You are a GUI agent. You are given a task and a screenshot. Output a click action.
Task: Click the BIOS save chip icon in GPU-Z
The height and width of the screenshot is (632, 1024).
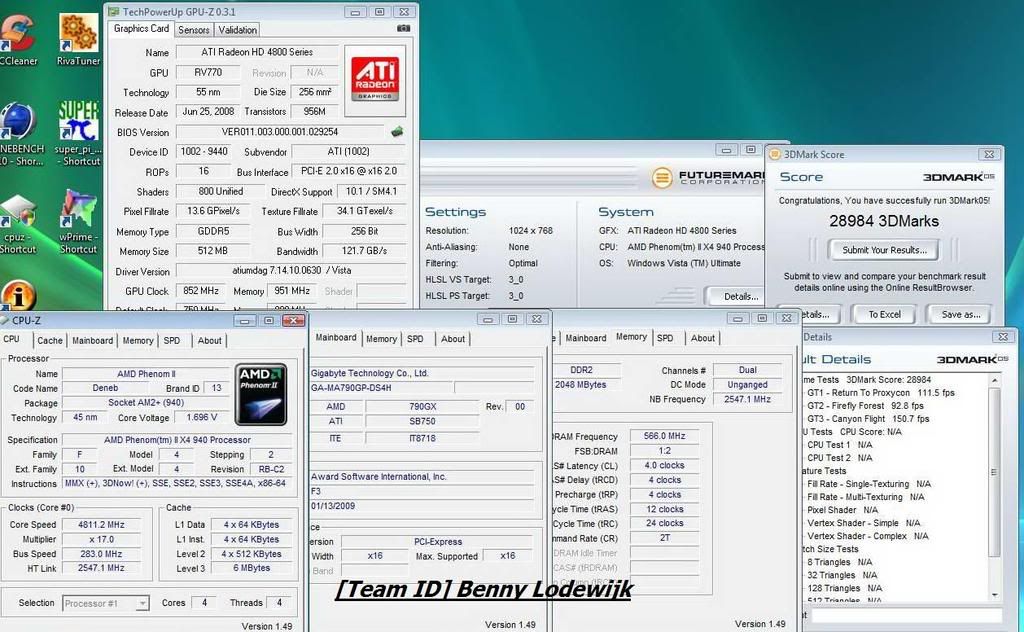(397, 132)
